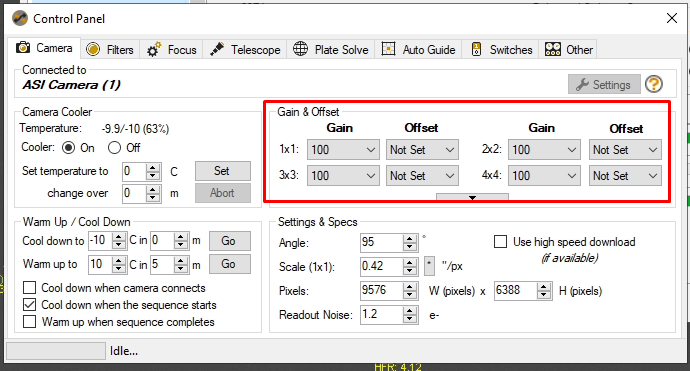The height and width of the screenshot is (371, 690).
Task: Click the Auto Guide crosshair icon
Action: [388, 49]
